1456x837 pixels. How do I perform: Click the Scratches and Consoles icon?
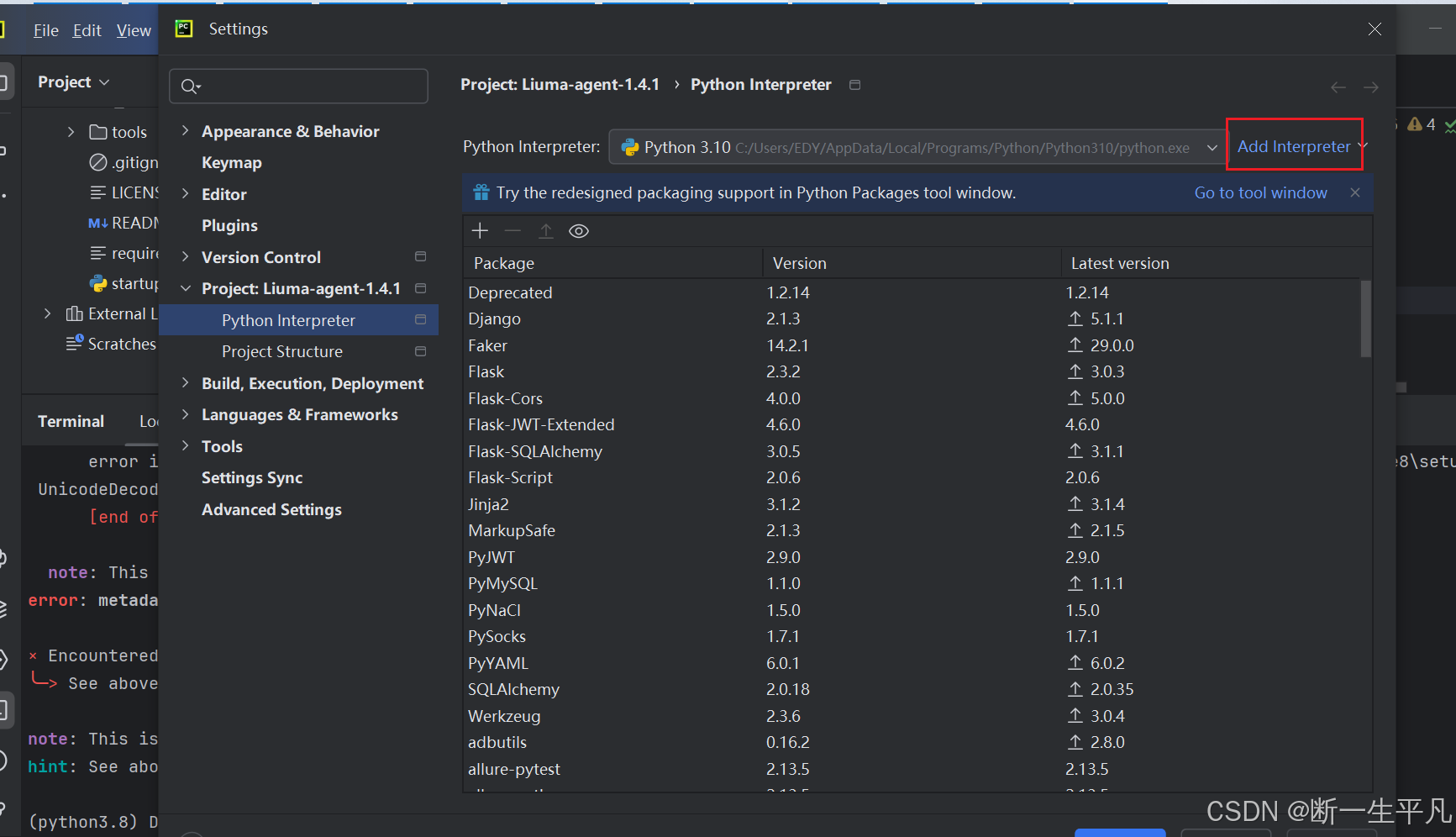click(75, 343)
